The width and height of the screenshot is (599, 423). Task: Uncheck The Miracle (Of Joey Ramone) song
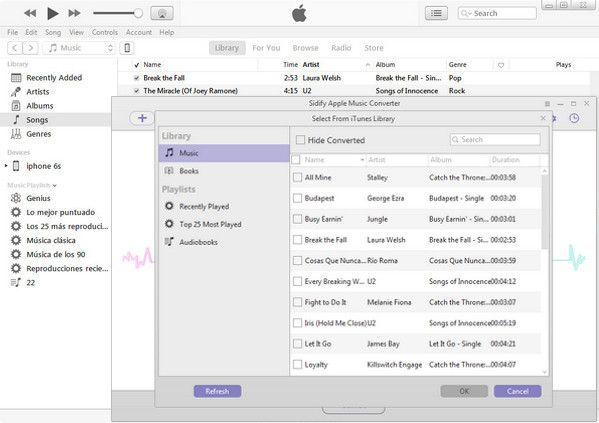click(x=136, y=91)
